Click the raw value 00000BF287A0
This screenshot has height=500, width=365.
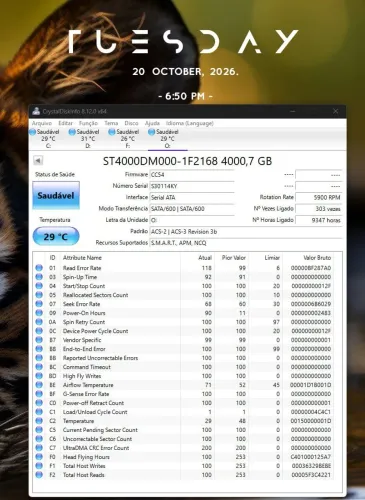(311, 268)
